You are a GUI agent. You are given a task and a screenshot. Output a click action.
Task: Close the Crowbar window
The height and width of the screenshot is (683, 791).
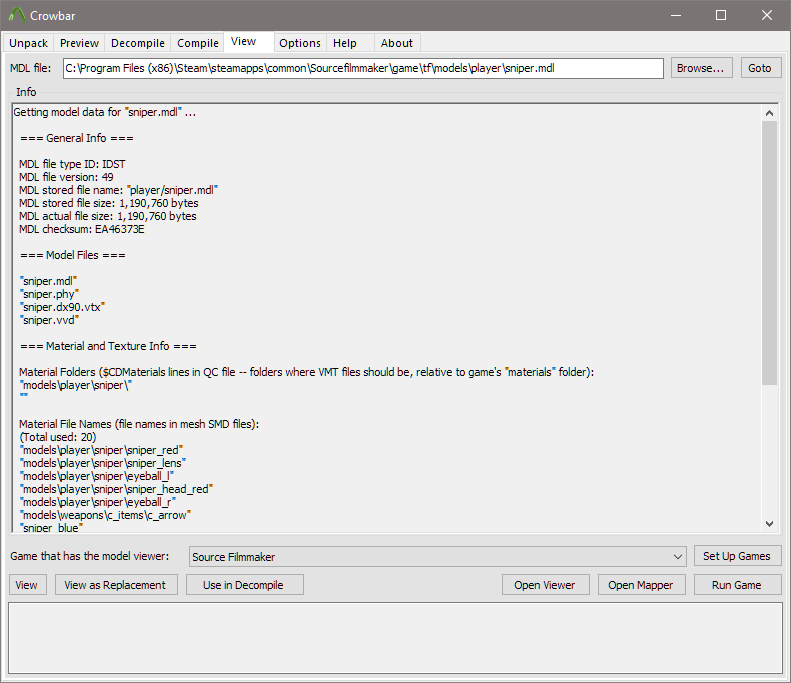(767, 15)
